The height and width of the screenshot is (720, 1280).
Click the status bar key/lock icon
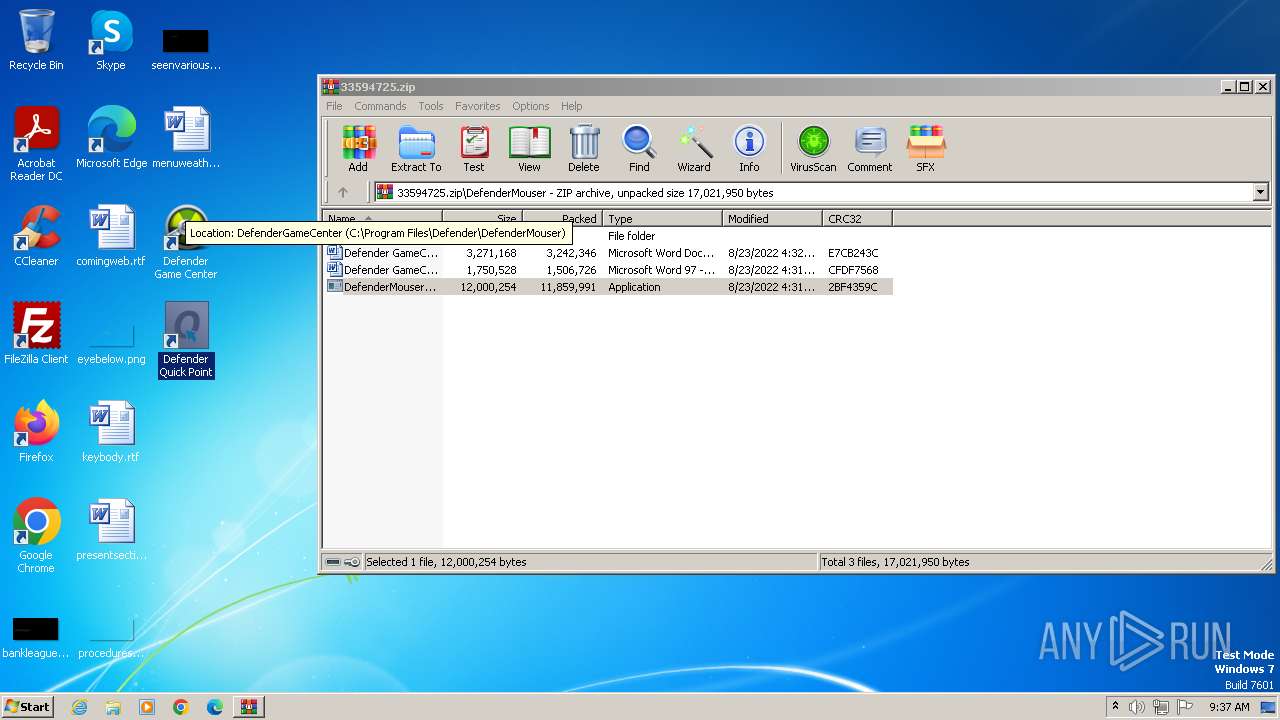tap(352, 562)
